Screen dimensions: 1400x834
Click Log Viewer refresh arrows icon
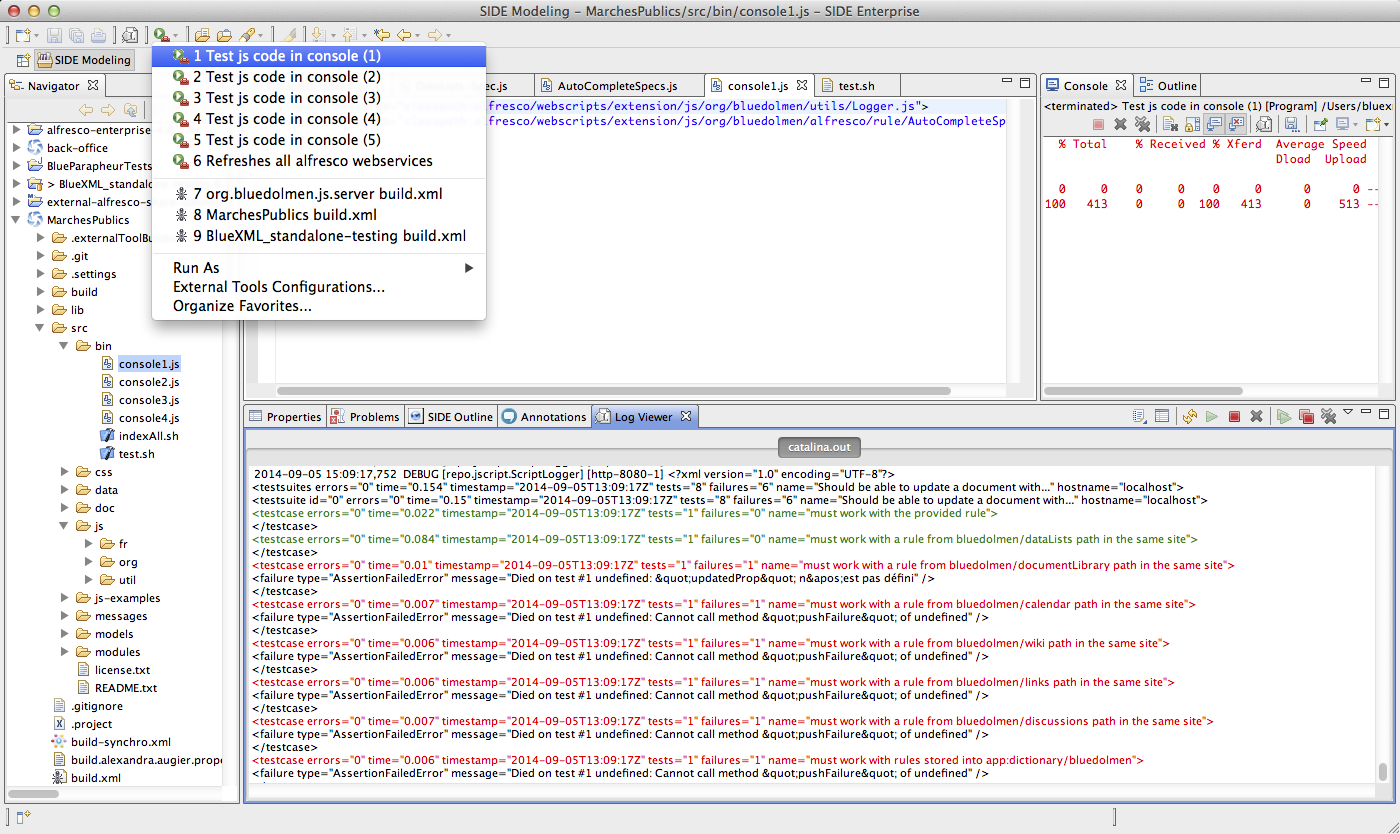[1190, 416]
